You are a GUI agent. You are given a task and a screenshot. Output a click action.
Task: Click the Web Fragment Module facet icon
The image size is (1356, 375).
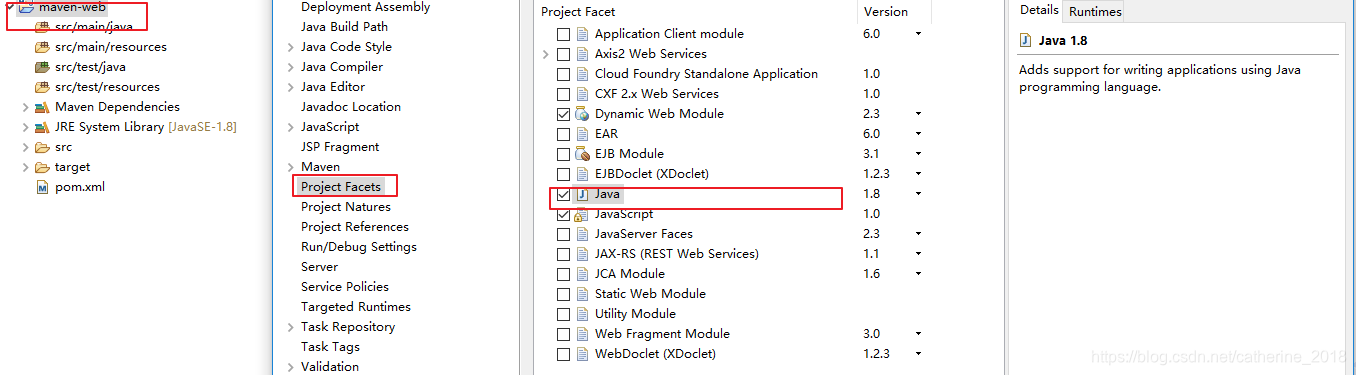click(582, 334)
